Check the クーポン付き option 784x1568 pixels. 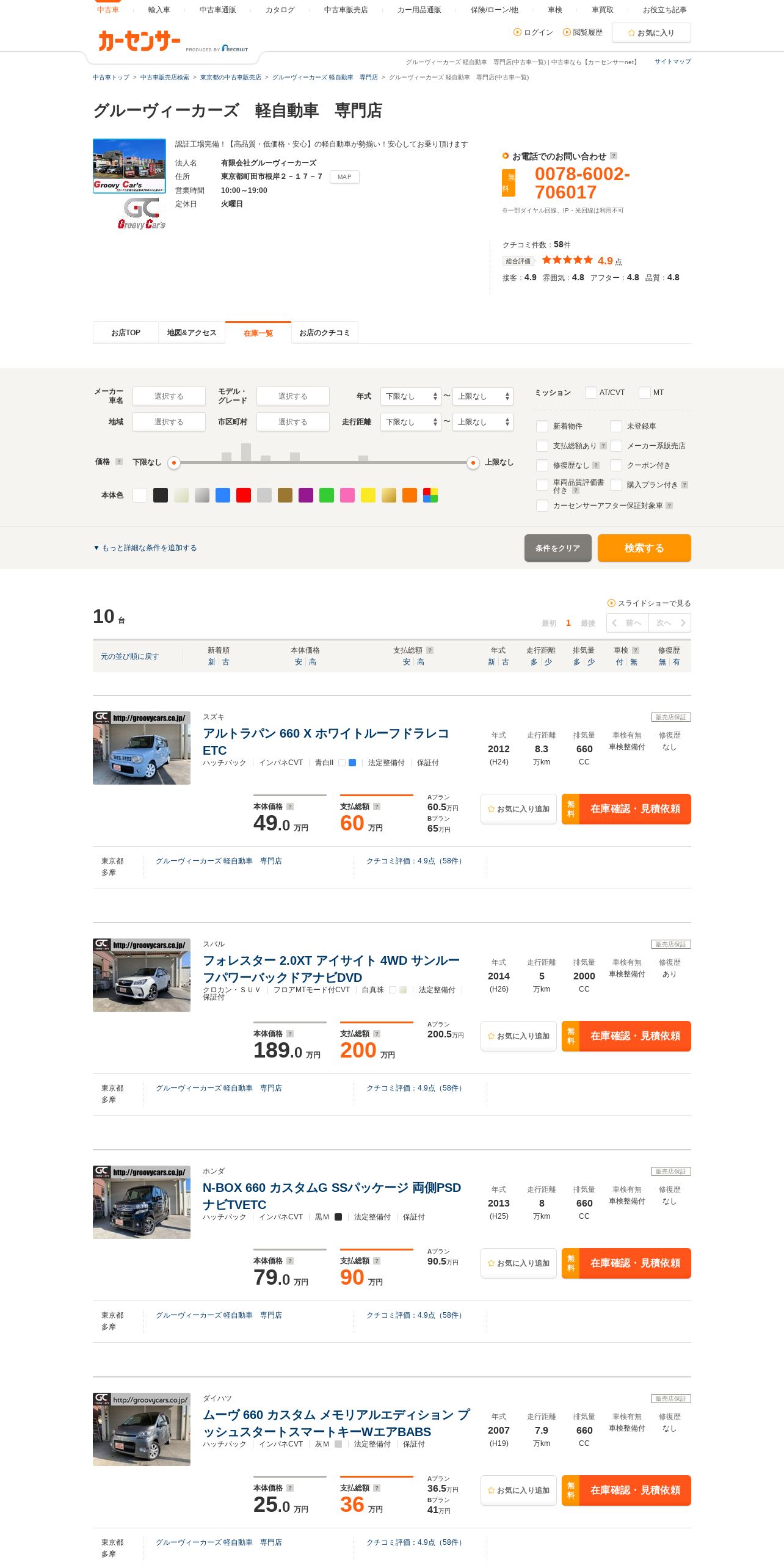(x=616, y=465)
